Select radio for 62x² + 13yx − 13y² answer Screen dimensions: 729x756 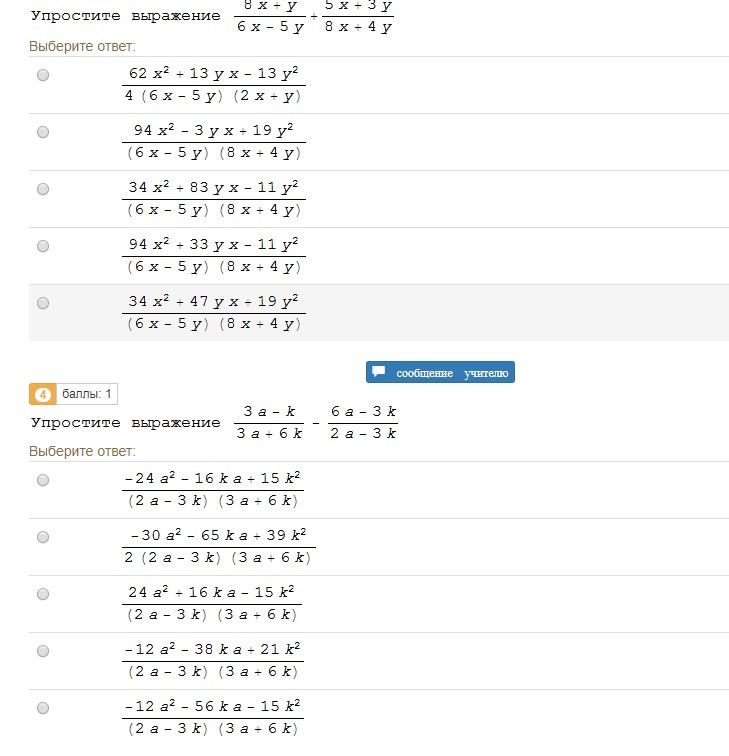click(43, 75)
